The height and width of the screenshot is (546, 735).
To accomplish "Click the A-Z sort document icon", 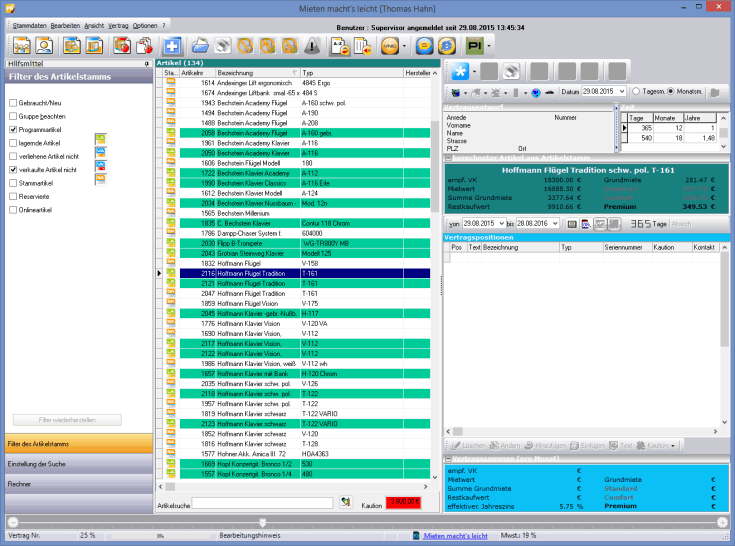I will [x=340, y=46].
